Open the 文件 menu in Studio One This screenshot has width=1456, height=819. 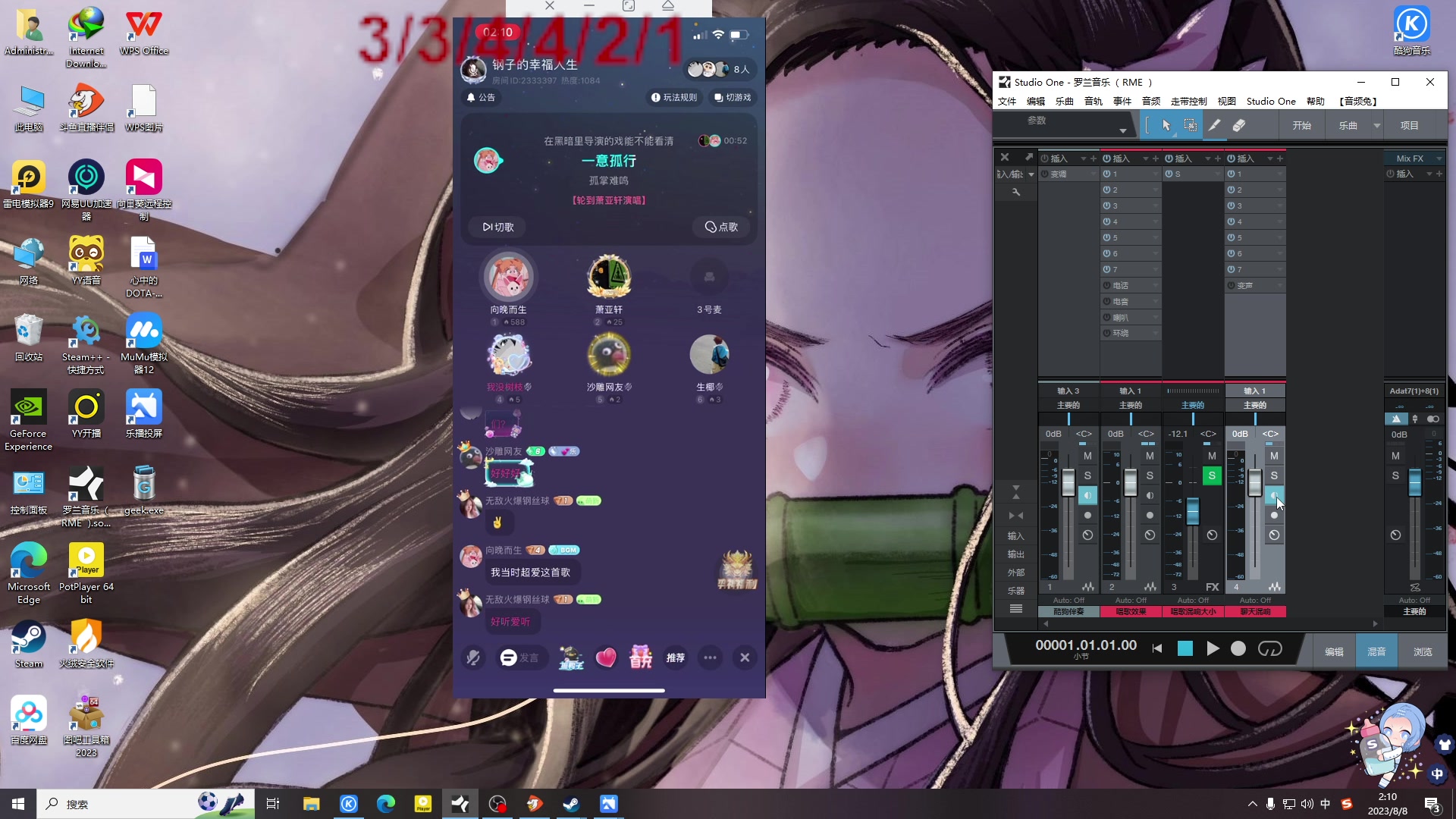click(x=1007, y=101)
